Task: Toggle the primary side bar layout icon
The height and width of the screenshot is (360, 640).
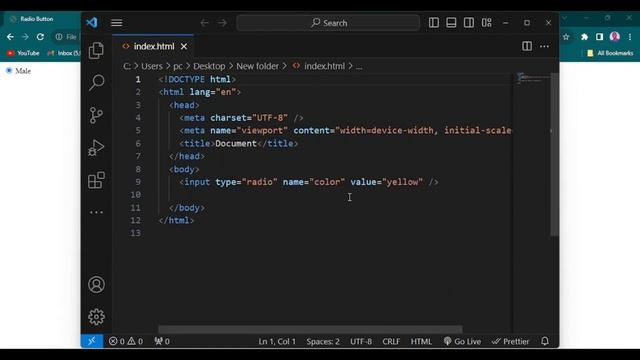Action: [434, 22]
